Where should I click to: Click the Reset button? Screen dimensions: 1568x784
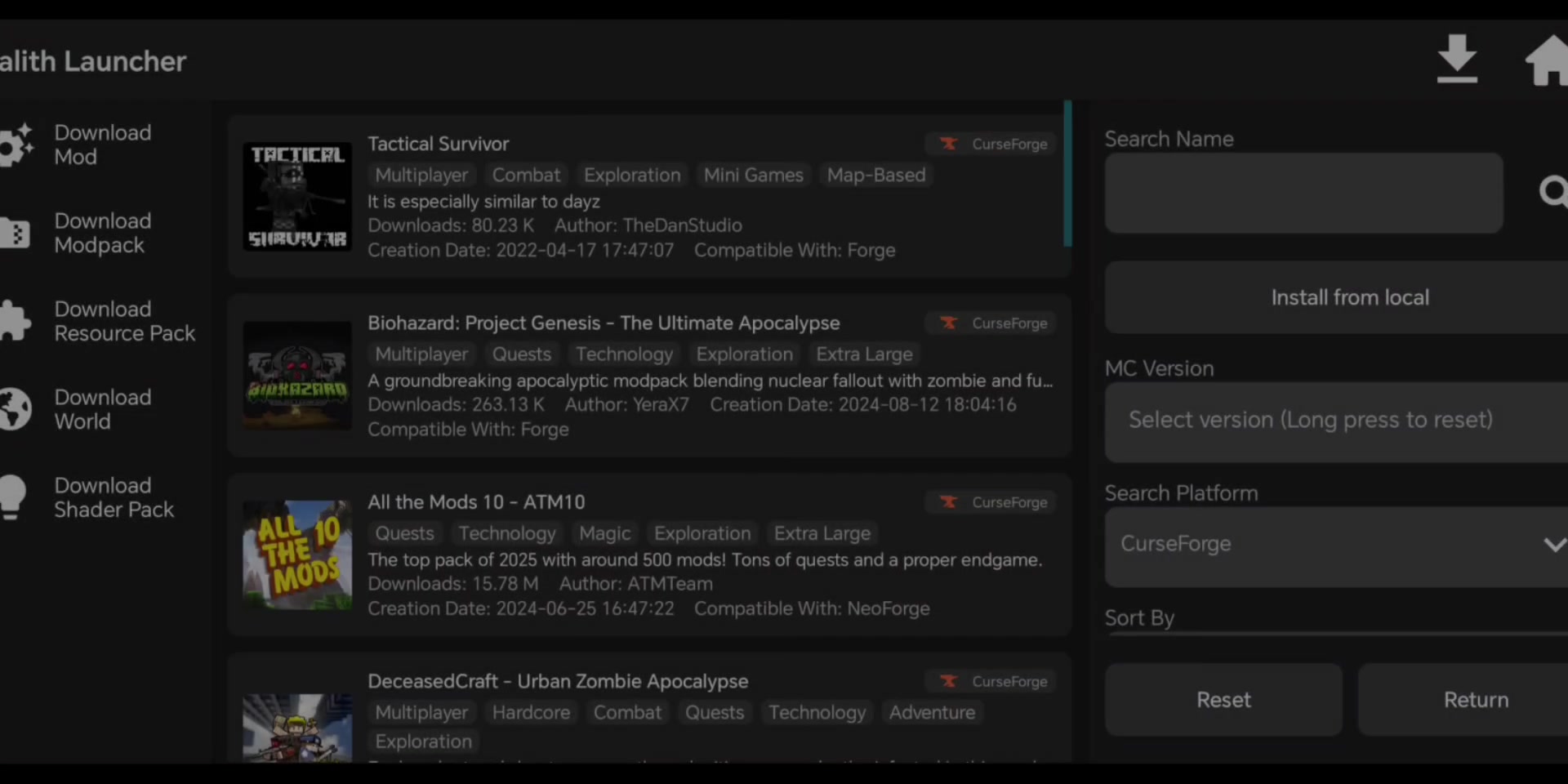tap(1223, 700)
